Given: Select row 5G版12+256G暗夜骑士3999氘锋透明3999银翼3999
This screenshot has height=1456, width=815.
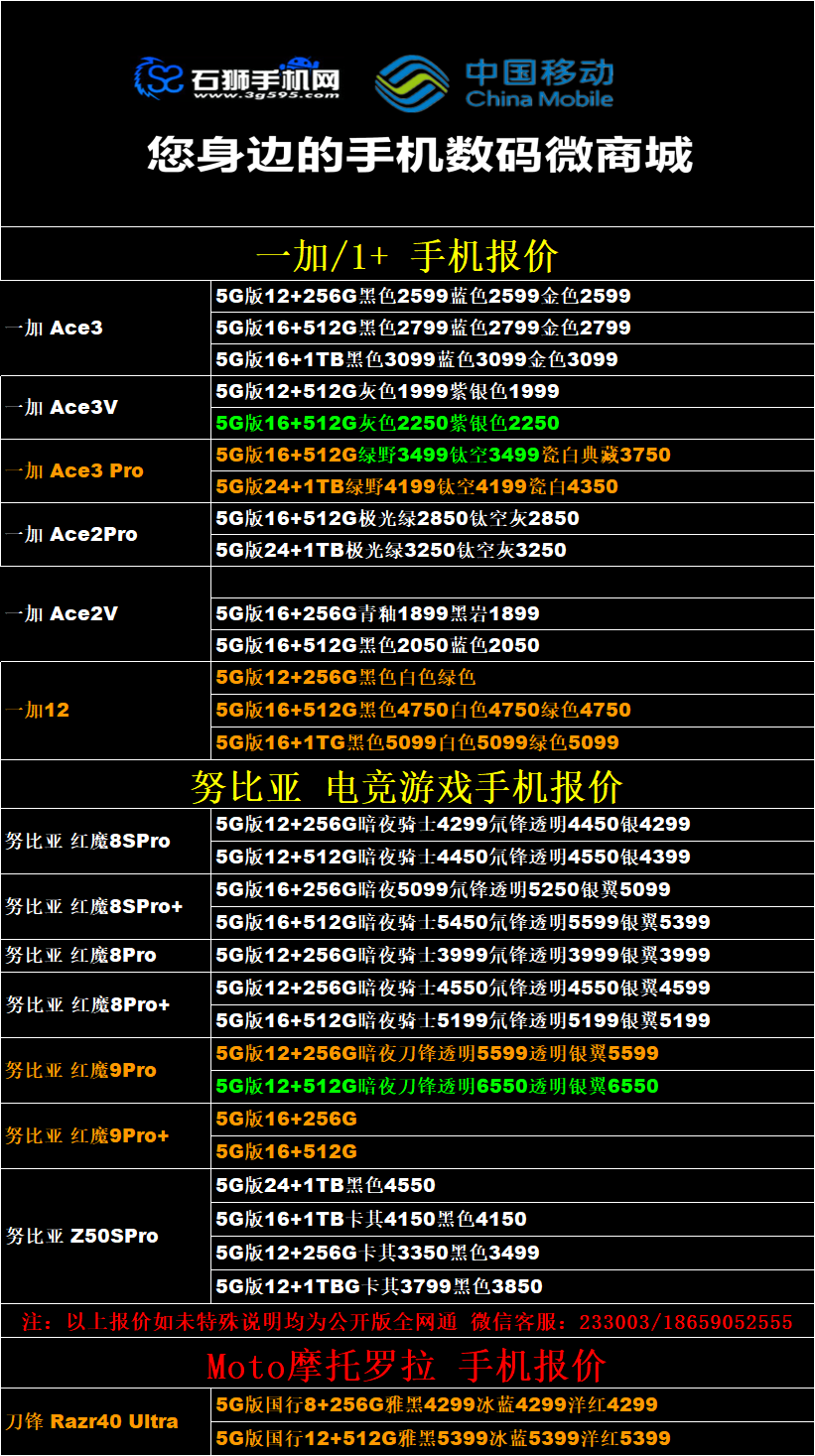Looking at the screenshot, I should (x=512, y=955).
